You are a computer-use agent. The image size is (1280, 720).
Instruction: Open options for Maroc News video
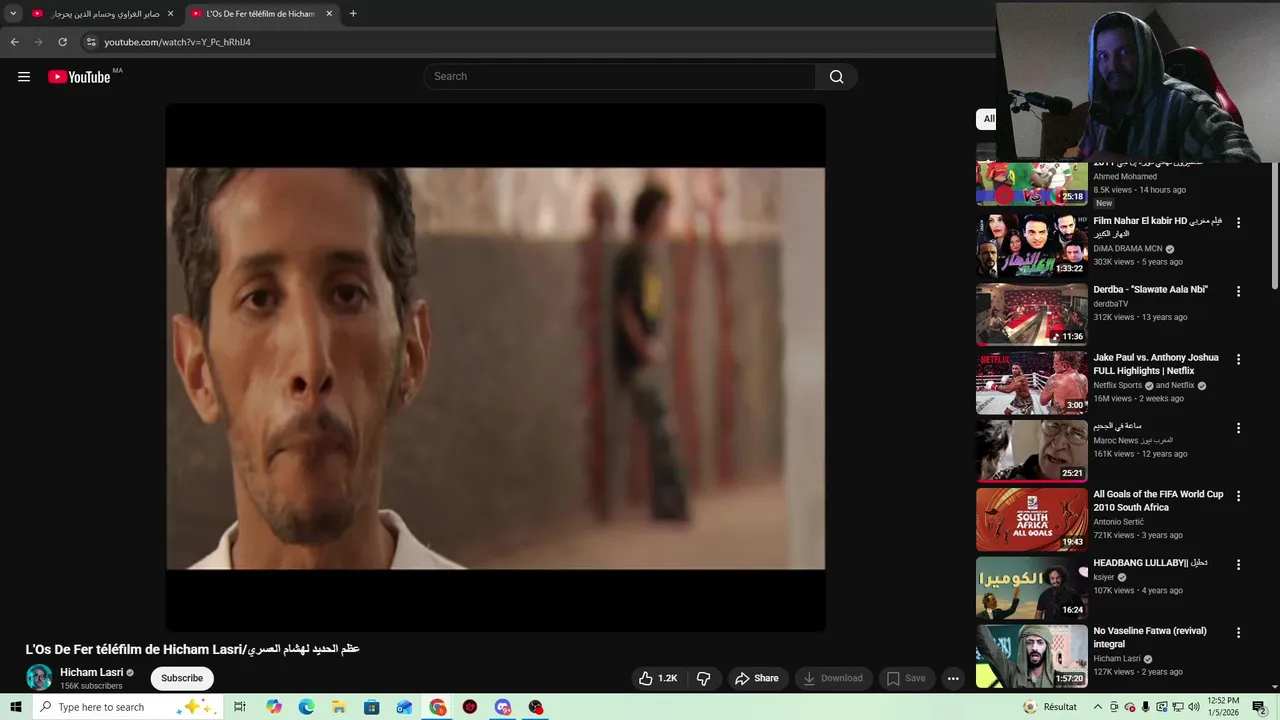tap(1238, 428)
